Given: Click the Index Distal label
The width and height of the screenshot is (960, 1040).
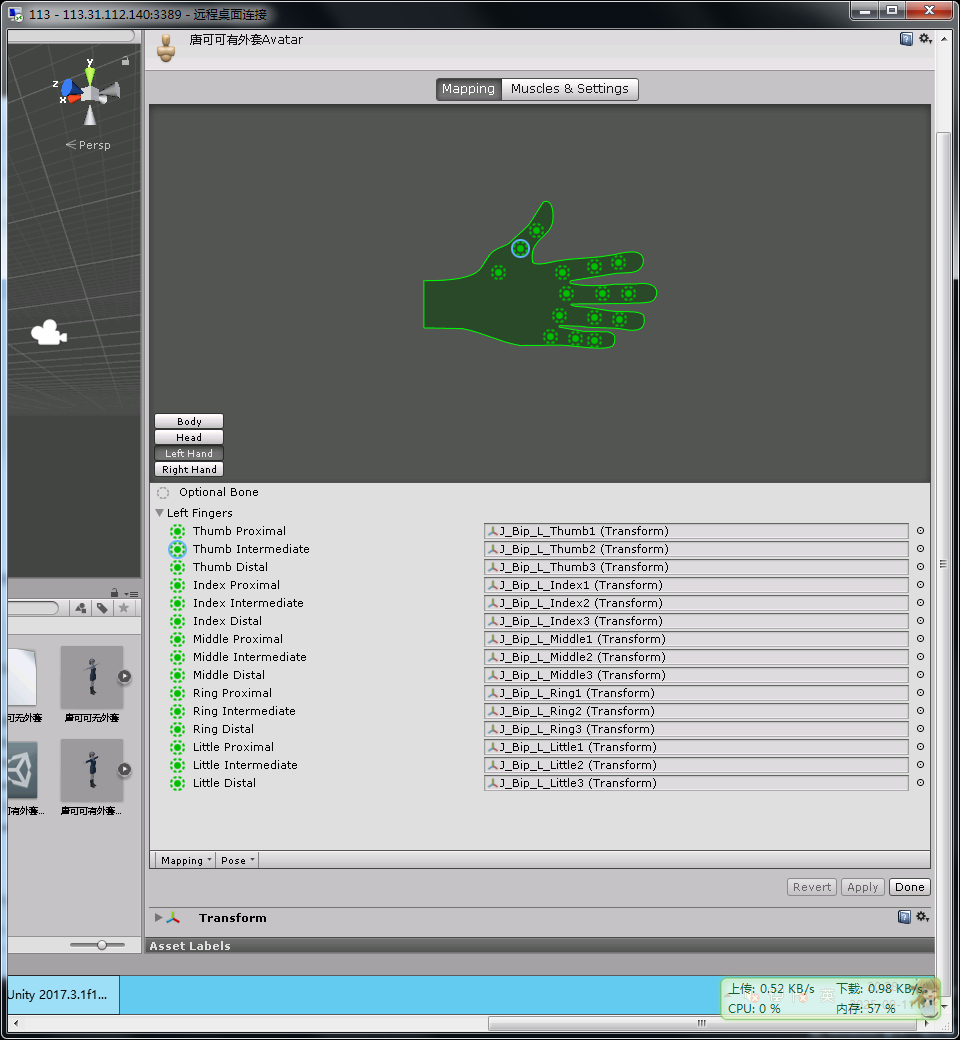Looking at the screenshot, I should coord(227,621).
